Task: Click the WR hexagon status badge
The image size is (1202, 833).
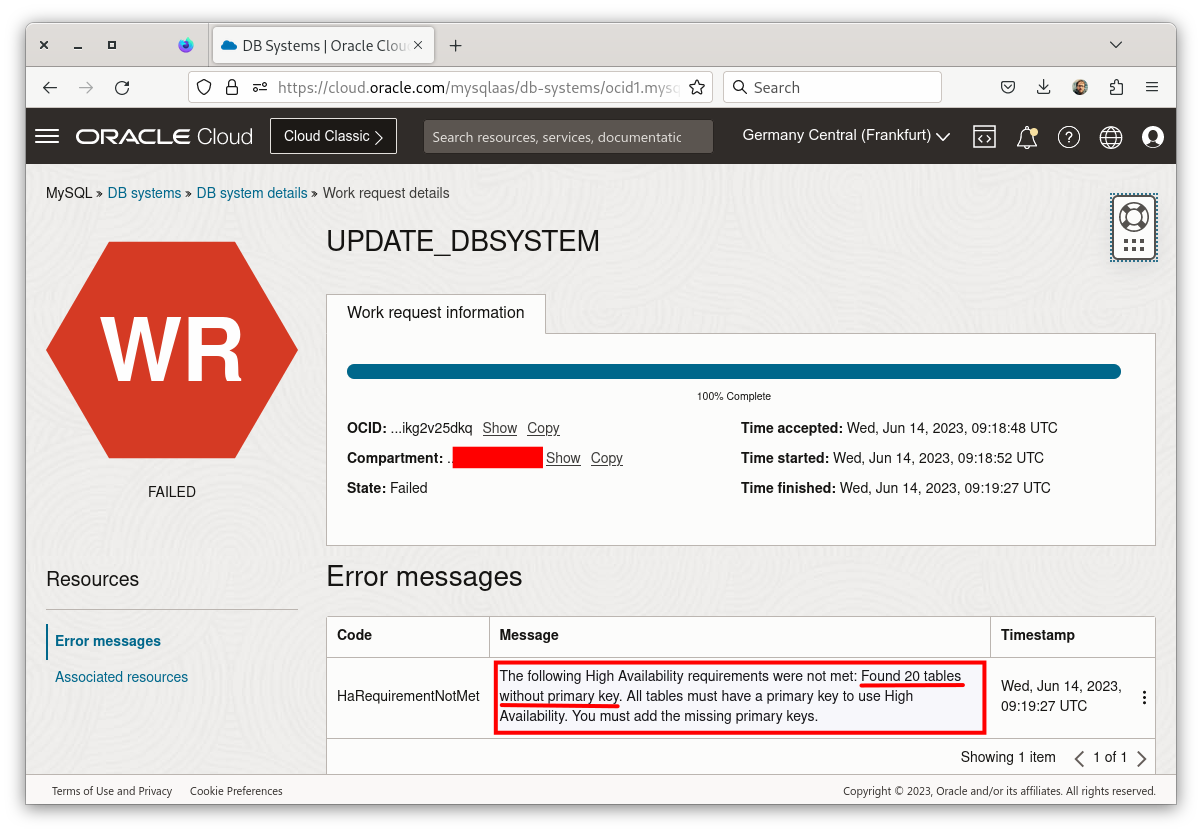Action: point(172,350)
